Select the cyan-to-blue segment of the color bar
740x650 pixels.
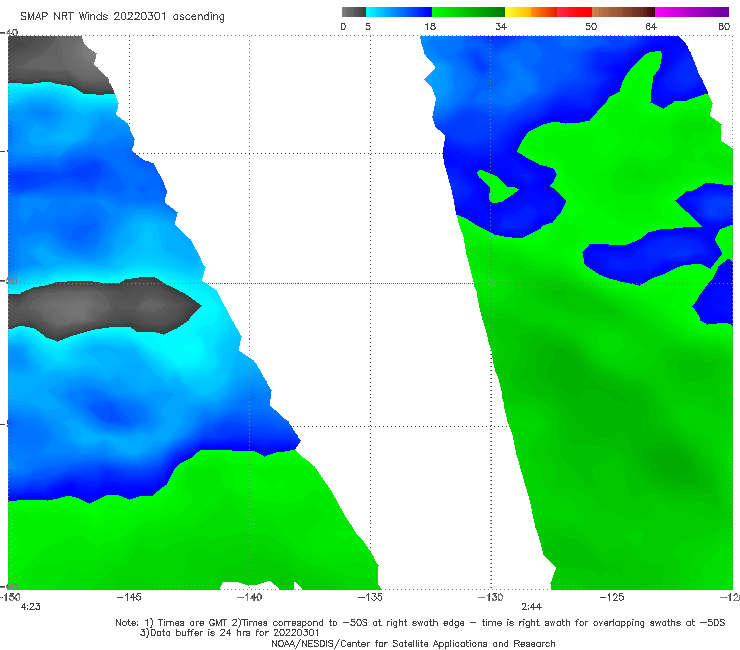tap(399, 12)
